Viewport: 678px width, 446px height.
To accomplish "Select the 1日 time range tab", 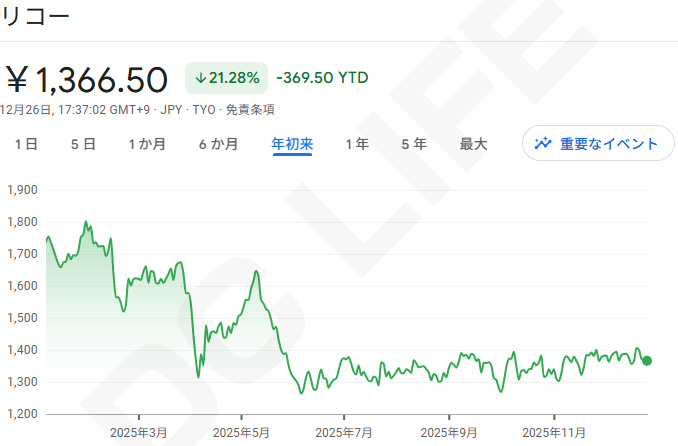I will 26,144.
